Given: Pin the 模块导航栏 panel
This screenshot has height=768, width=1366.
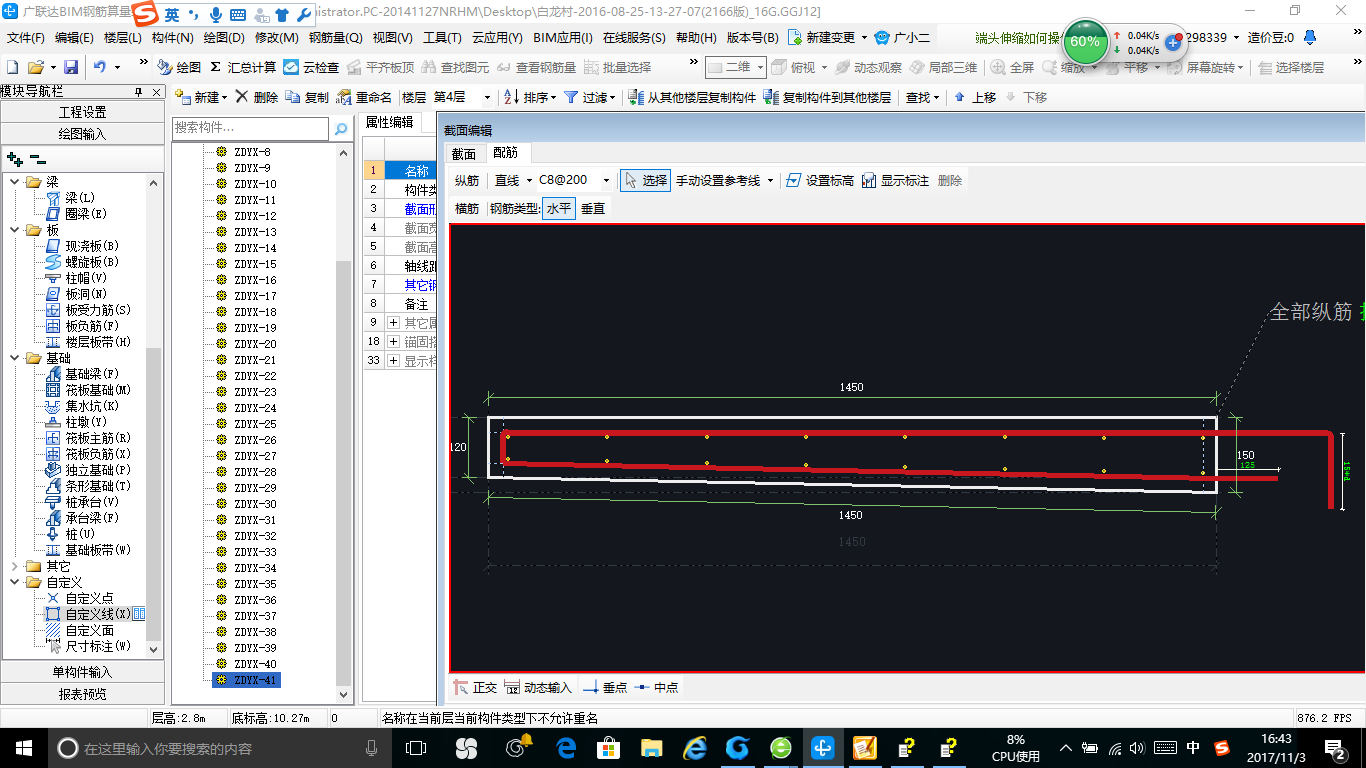Looking at the screenshot, I should [138, 92].
